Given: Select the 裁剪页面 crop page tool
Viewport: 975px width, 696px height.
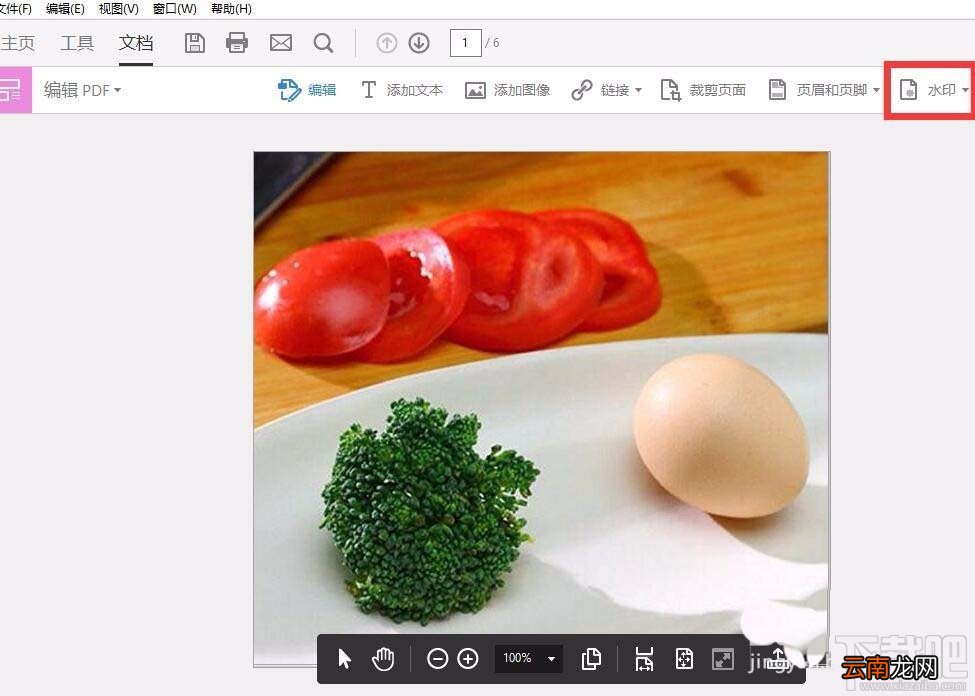Looking at the screenshot, I should pyautogui.click(x=703, y=90).
